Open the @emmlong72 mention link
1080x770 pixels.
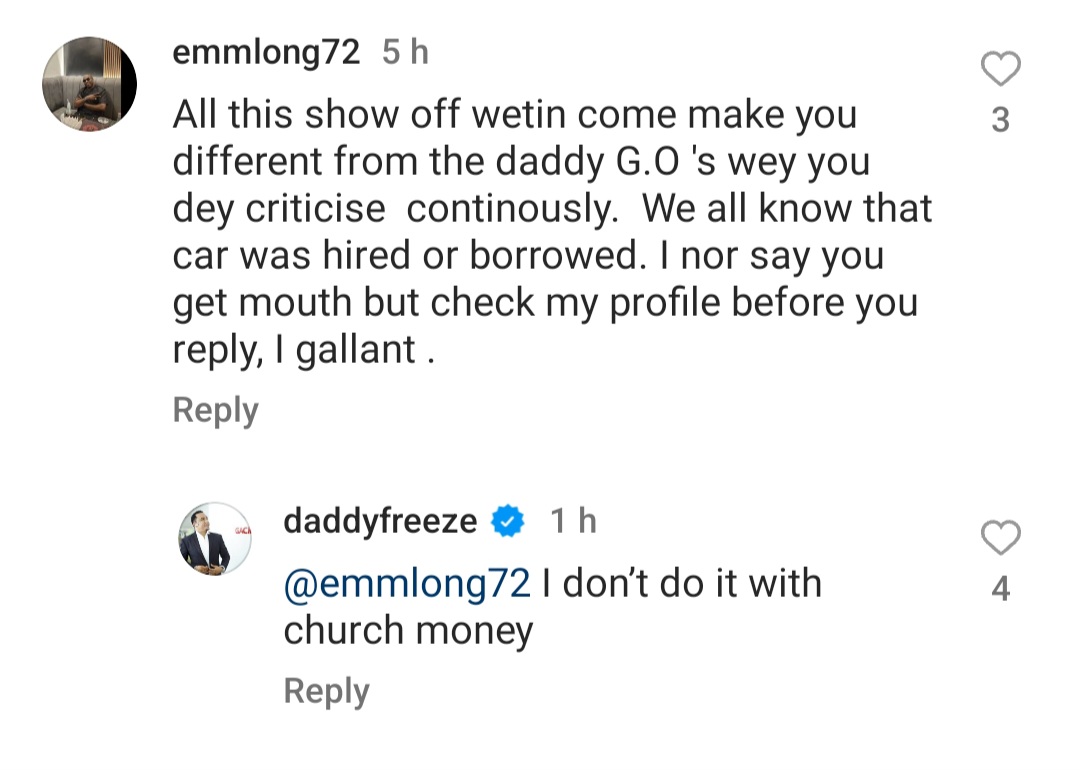coord(405,582)
